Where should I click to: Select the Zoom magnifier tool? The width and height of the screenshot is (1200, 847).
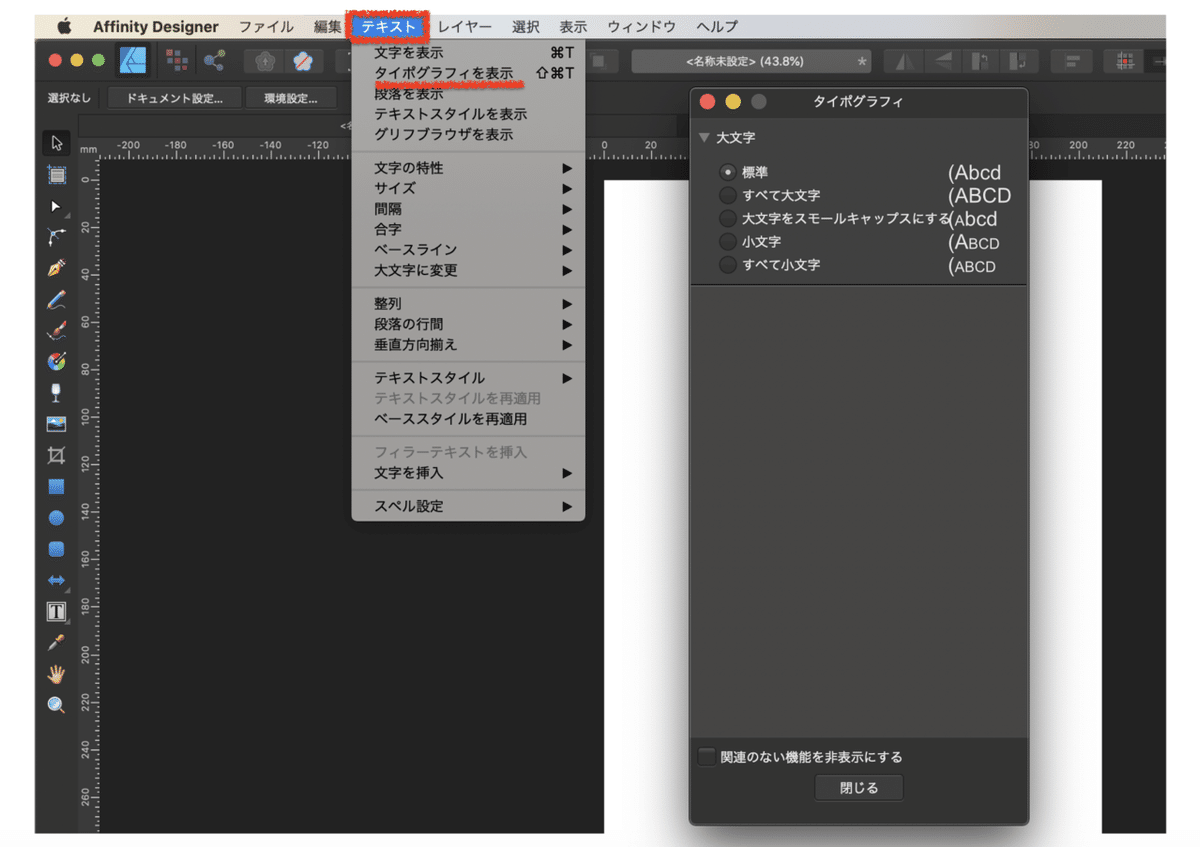coord(56,705)
